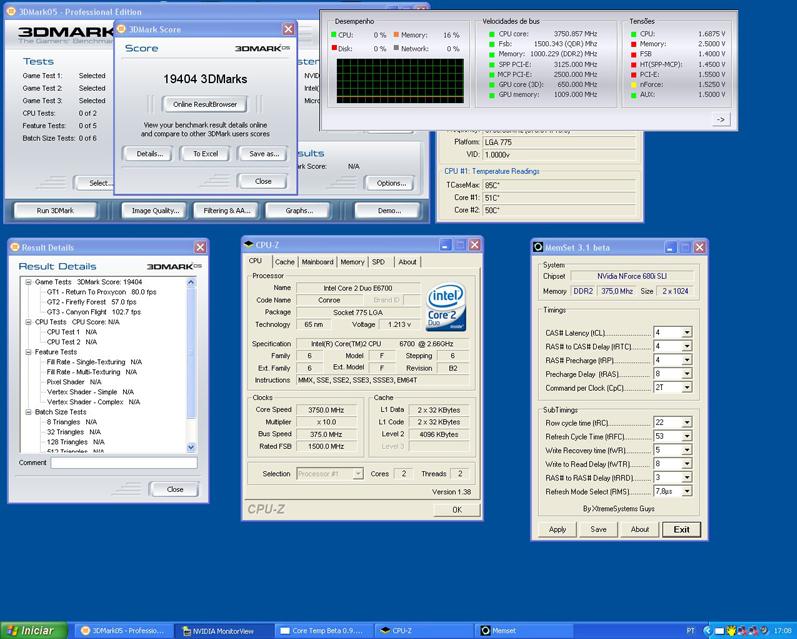Open RAS# to RAS# Delay (tRRD) dropdown
Image resolution: width=797 pixels, height=639 pixels.
pos(687,478)
